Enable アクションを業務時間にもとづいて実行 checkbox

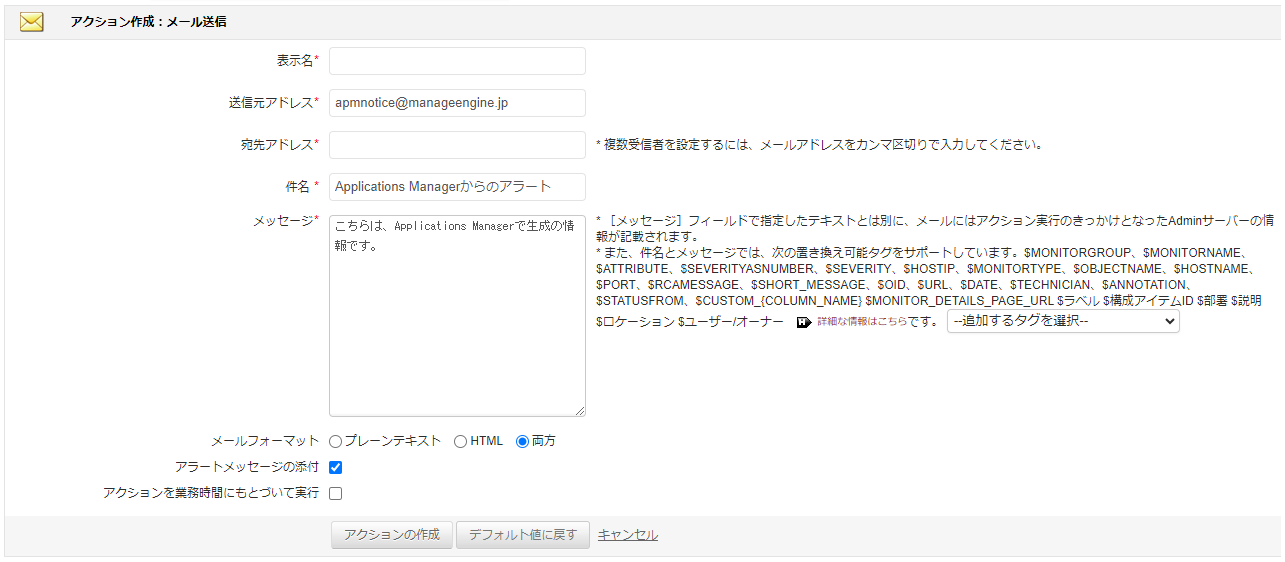(x=336, y=493)
